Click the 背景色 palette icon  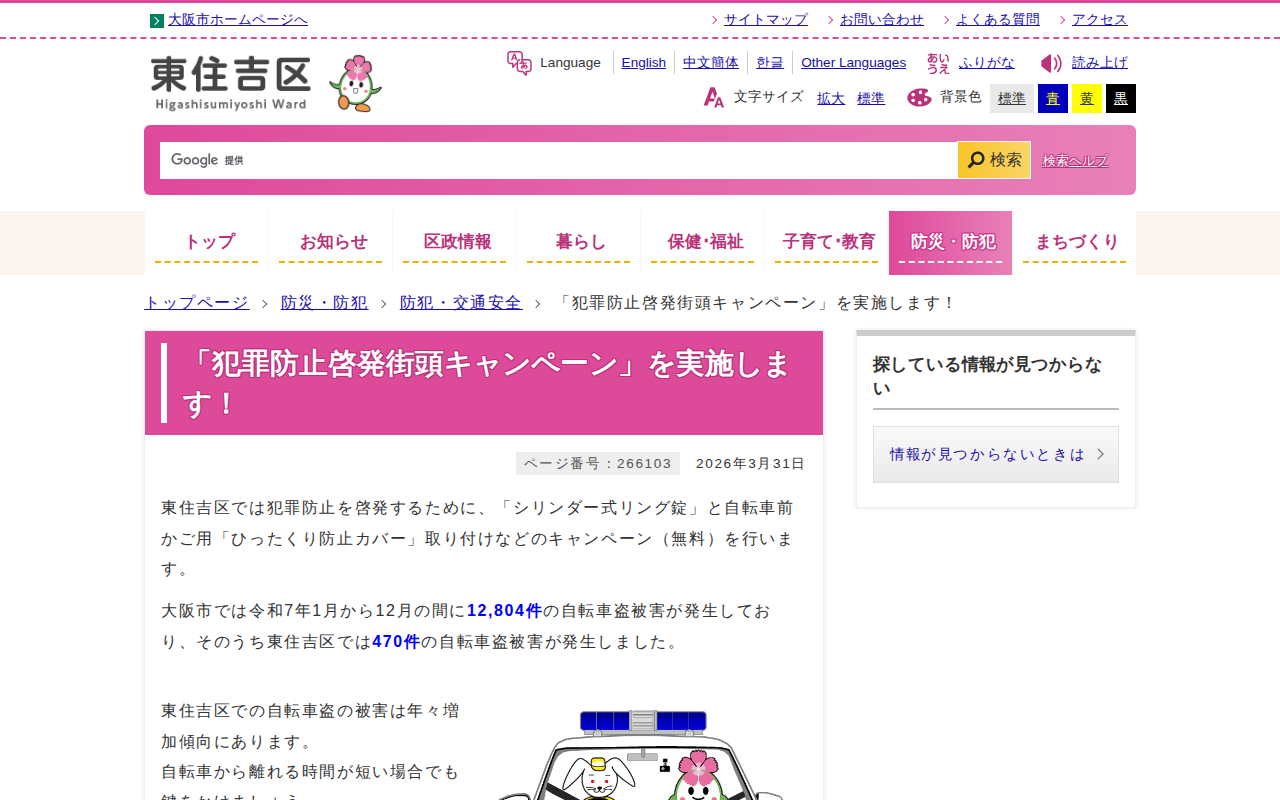click(x=919, y=97)
